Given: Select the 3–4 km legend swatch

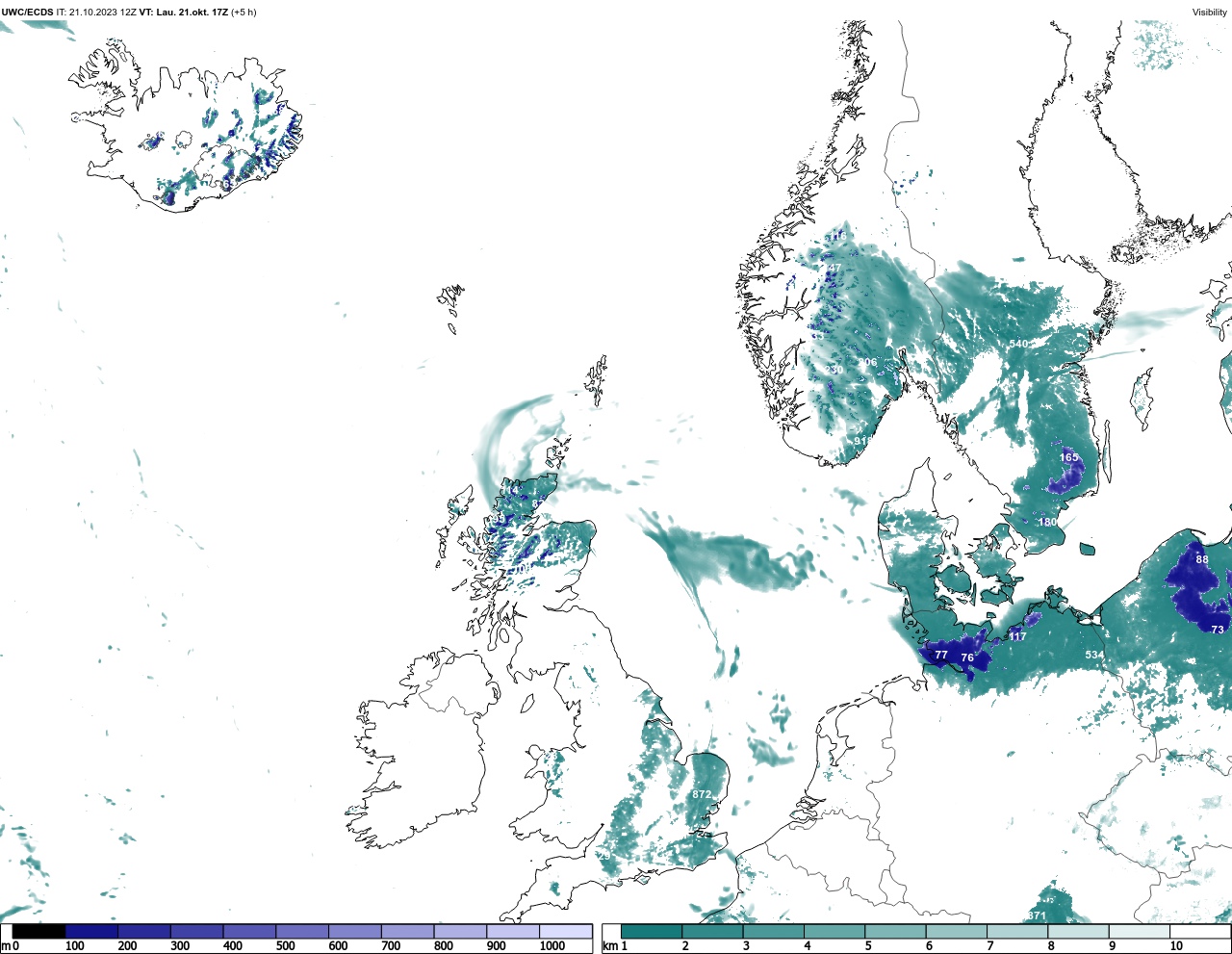Looking at the screenshot, I should click(x=773, y=932).
